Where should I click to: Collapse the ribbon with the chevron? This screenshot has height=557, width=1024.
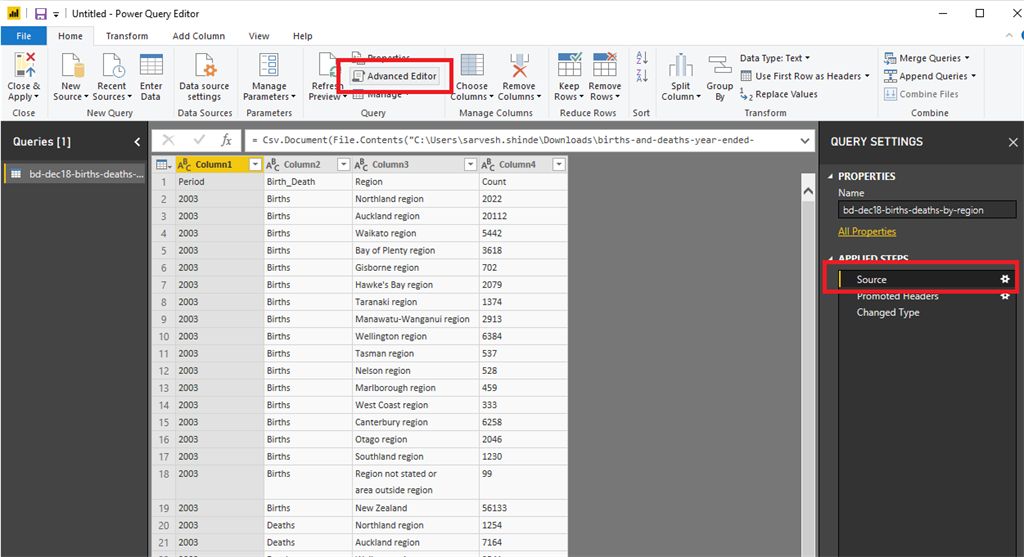pos(1009,36)
